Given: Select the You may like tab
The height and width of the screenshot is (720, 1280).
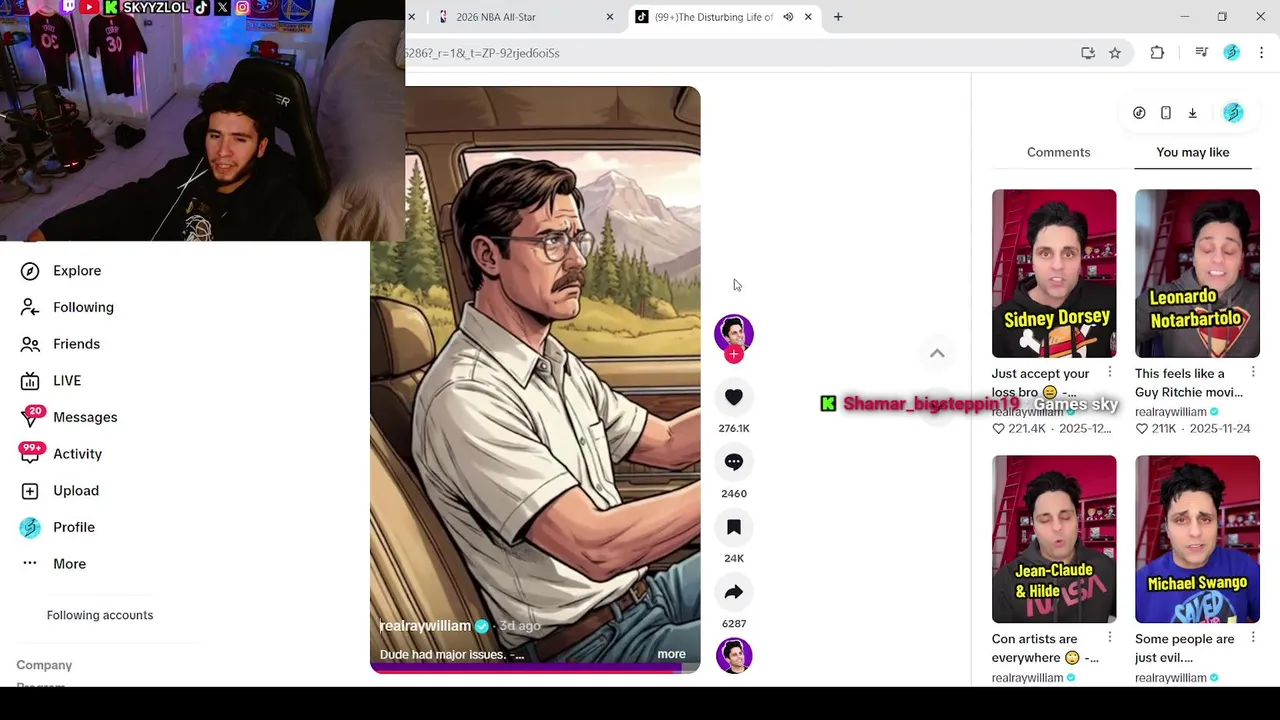Looking at the screenshot, I should pyautogui.click(x=1193, y=152).
